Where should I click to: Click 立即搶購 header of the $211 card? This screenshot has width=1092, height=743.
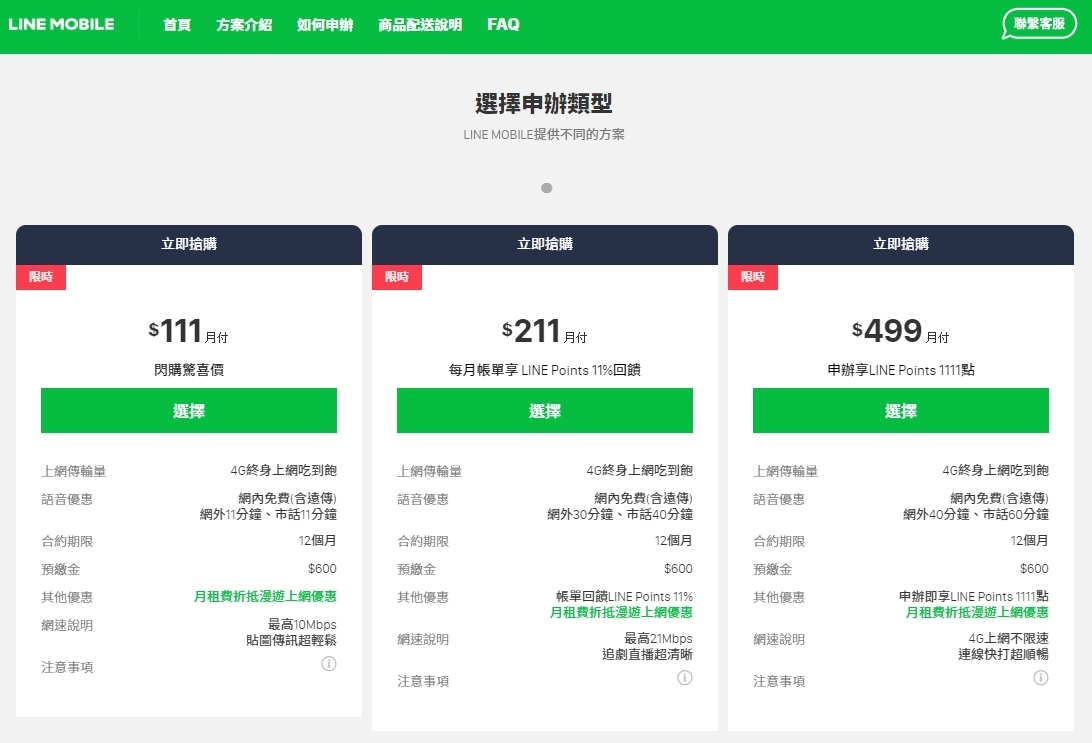point(545,244)
